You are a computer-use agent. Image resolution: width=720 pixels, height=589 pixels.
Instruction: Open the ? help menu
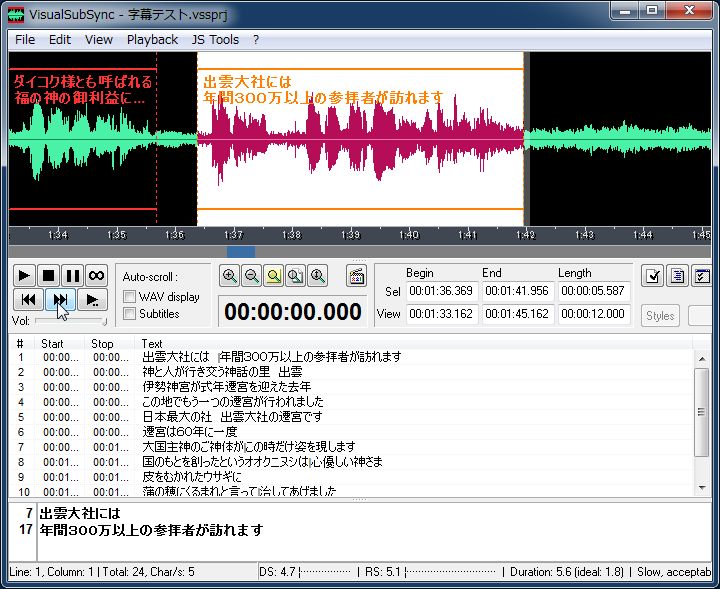[256, 40]
